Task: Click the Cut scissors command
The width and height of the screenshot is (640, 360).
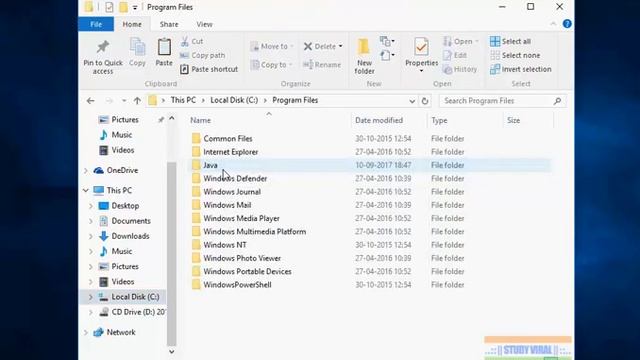Action: (x=192, y=41)
